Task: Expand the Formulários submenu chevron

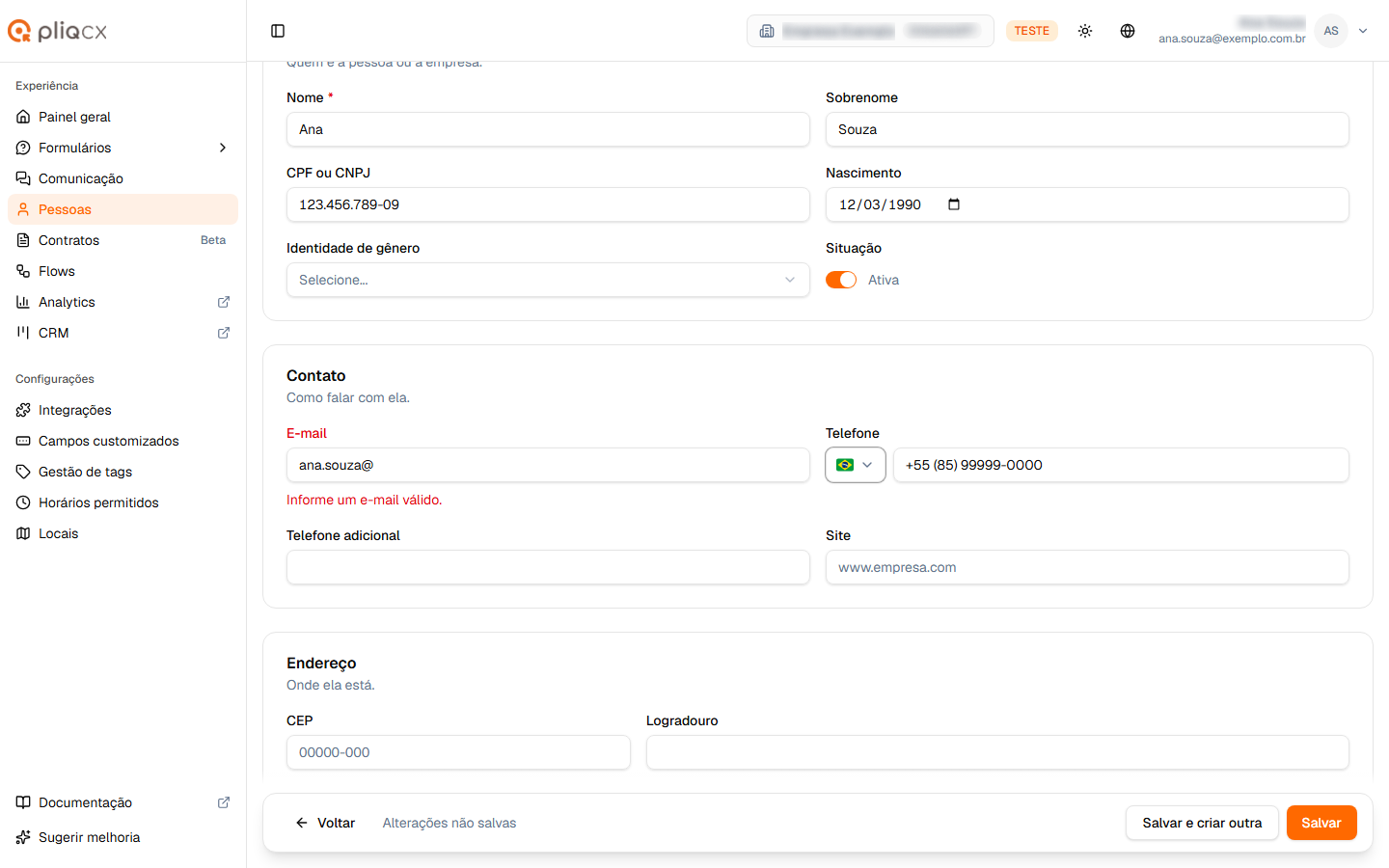Action: pos(223,148)
